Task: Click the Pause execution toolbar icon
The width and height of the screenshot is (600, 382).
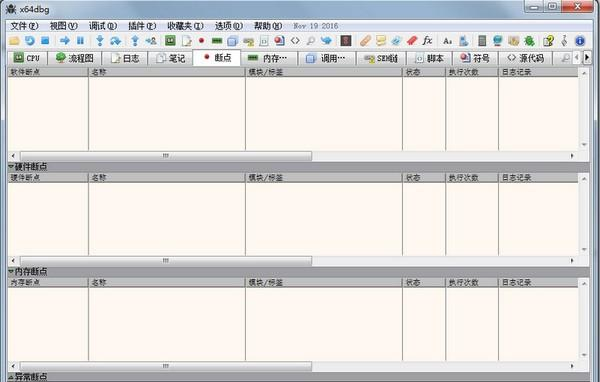Action: pos(80,41)
